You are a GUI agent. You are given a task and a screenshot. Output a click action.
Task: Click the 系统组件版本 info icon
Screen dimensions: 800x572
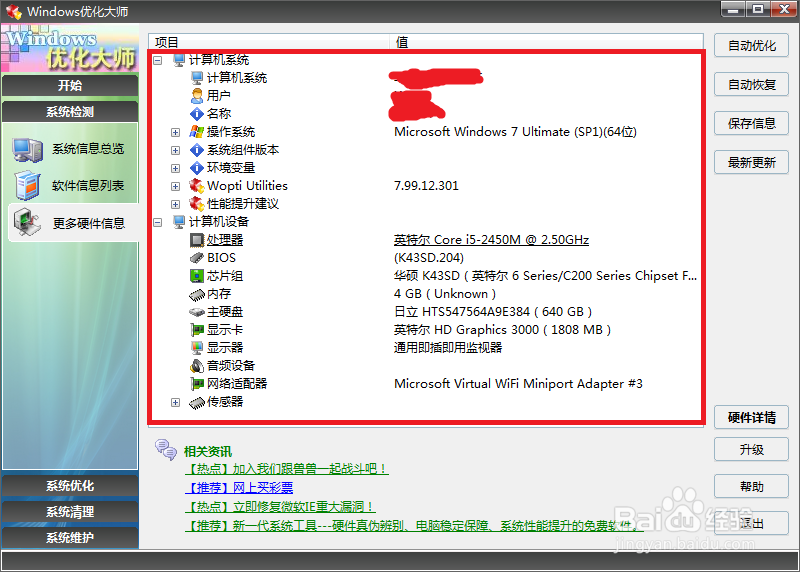(197, 150)
